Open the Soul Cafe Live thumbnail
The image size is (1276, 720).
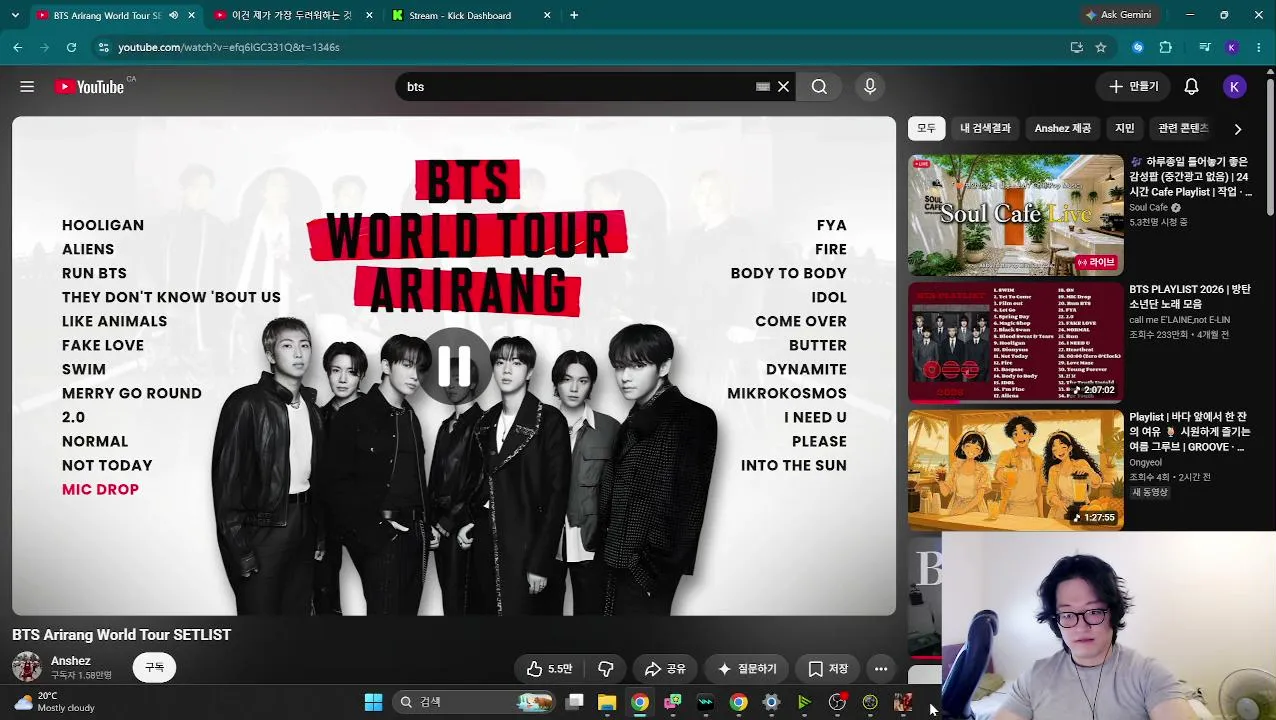[x=1015, y=215]
